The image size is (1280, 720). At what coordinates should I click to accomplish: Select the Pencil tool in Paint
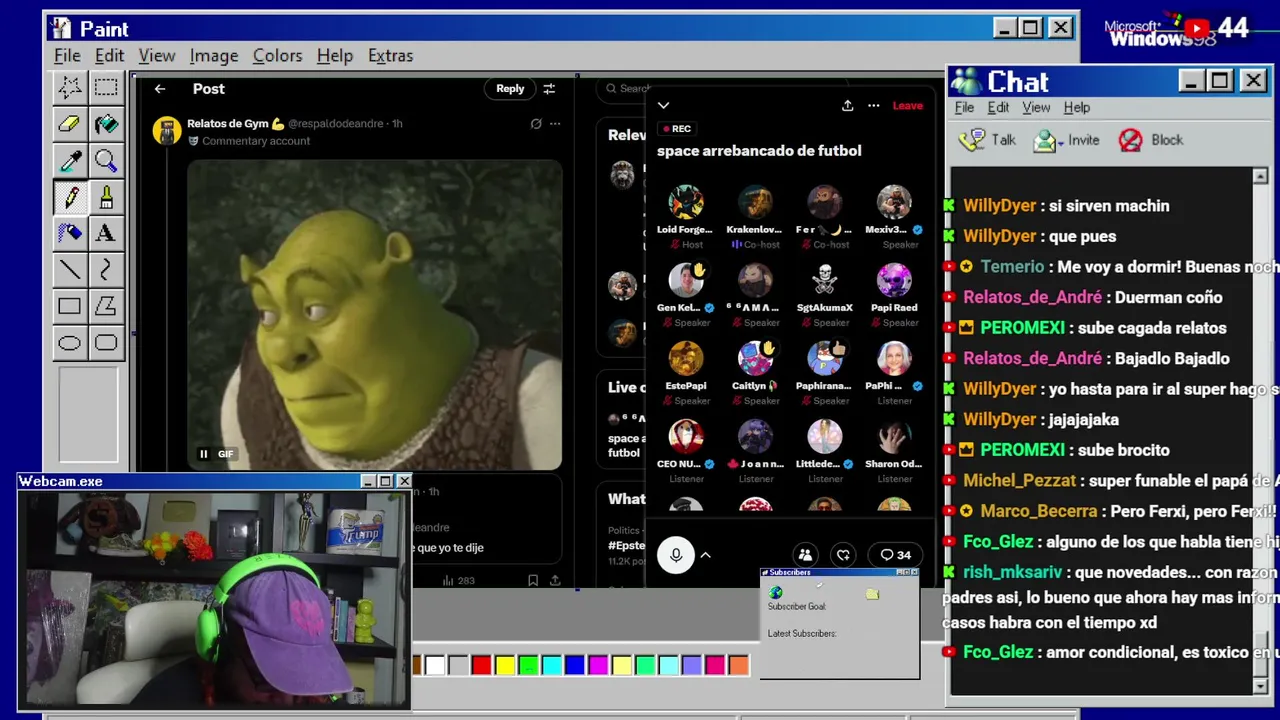(x=69, y=197)
